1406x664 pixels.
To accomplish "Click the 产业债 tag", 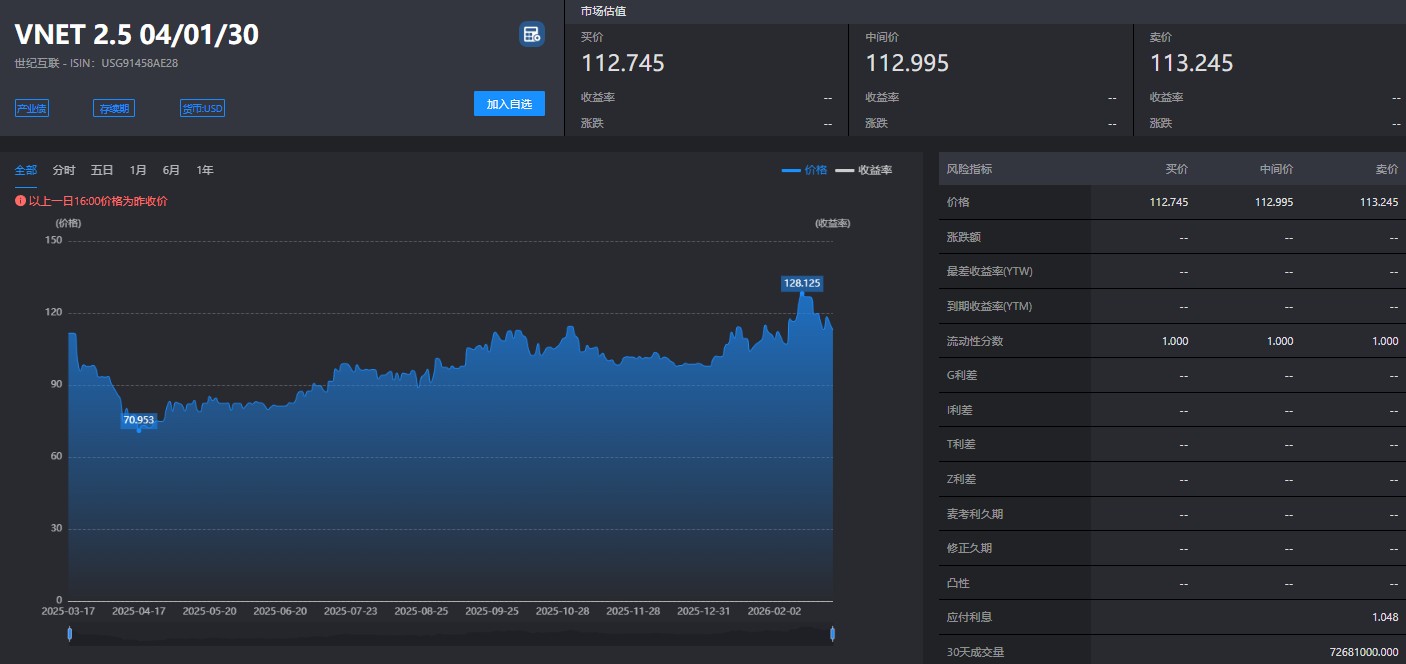I will (x=32, y=108).
